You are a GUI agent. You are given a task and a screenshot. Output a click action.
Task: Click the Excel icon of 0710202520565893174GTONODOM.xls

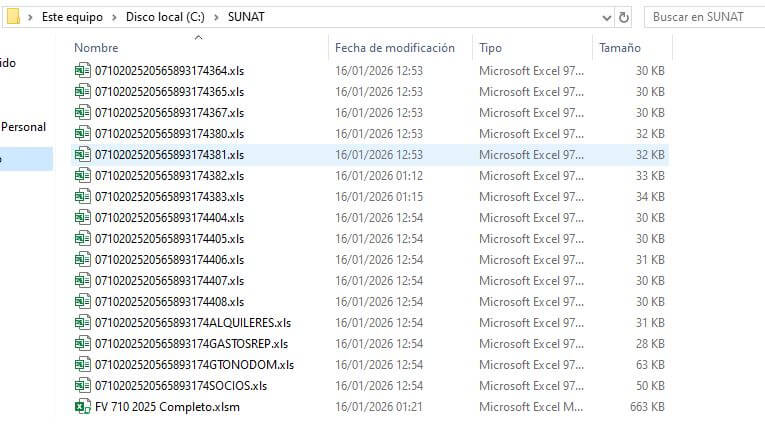[x=82, y=365]
